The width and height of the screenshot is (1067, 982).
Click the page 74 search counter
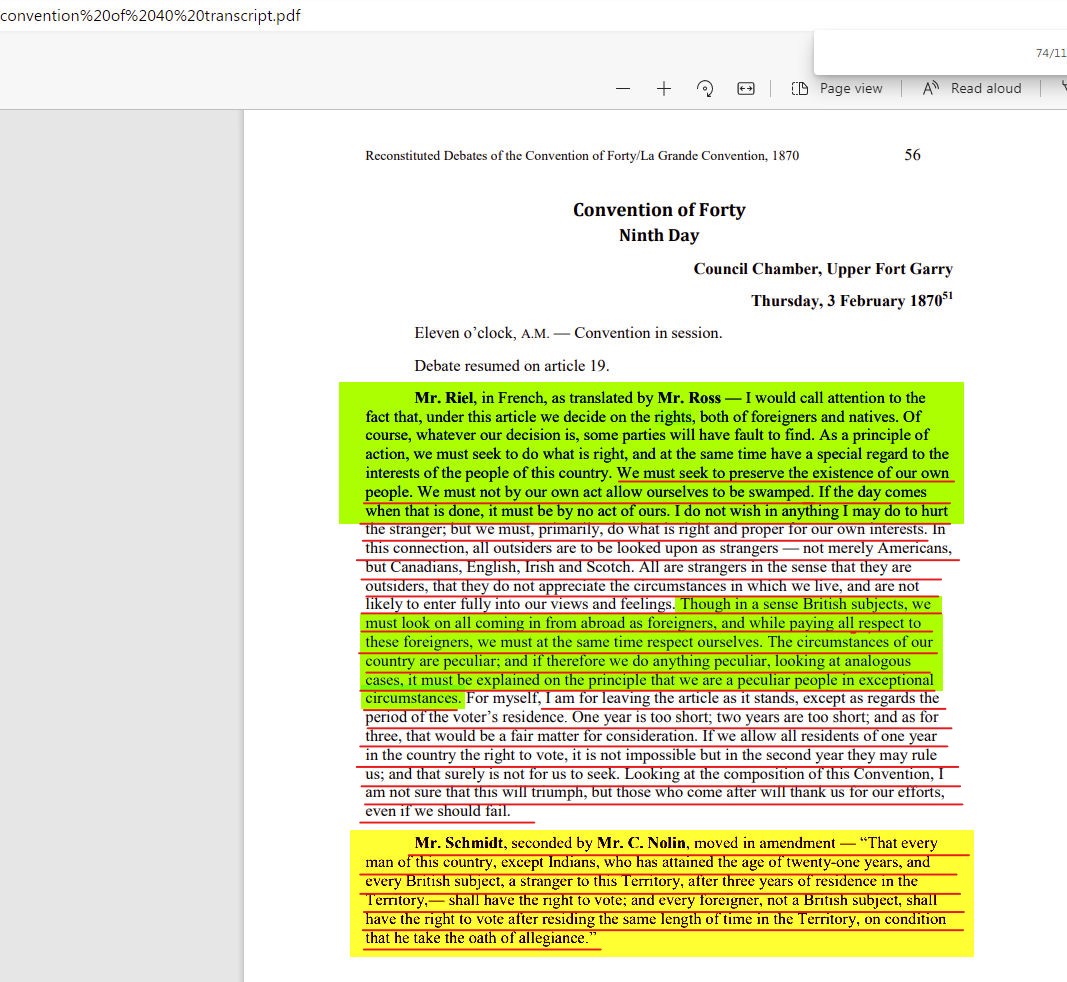(1051, 53)
